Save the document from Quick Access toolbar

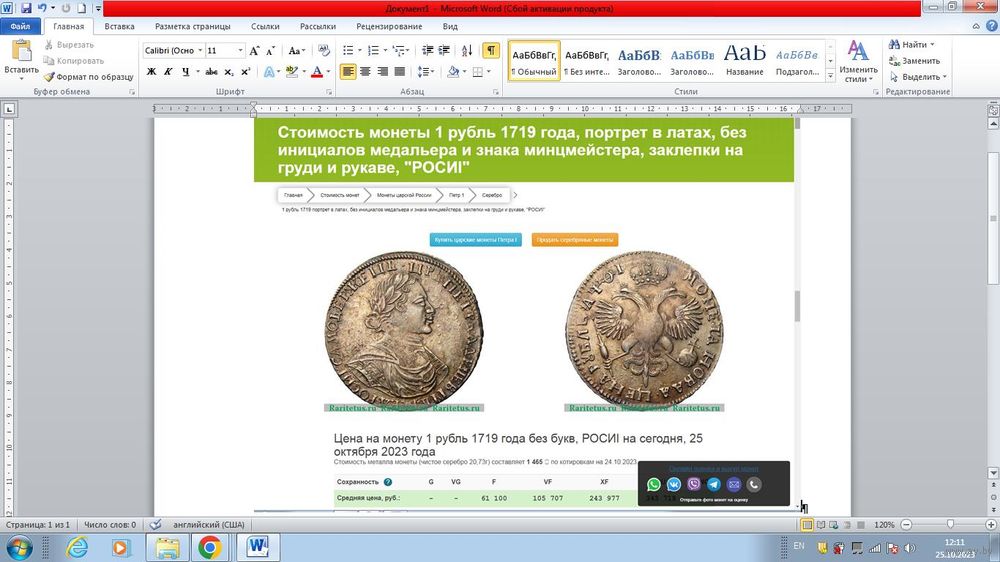[x=26, y=8]
